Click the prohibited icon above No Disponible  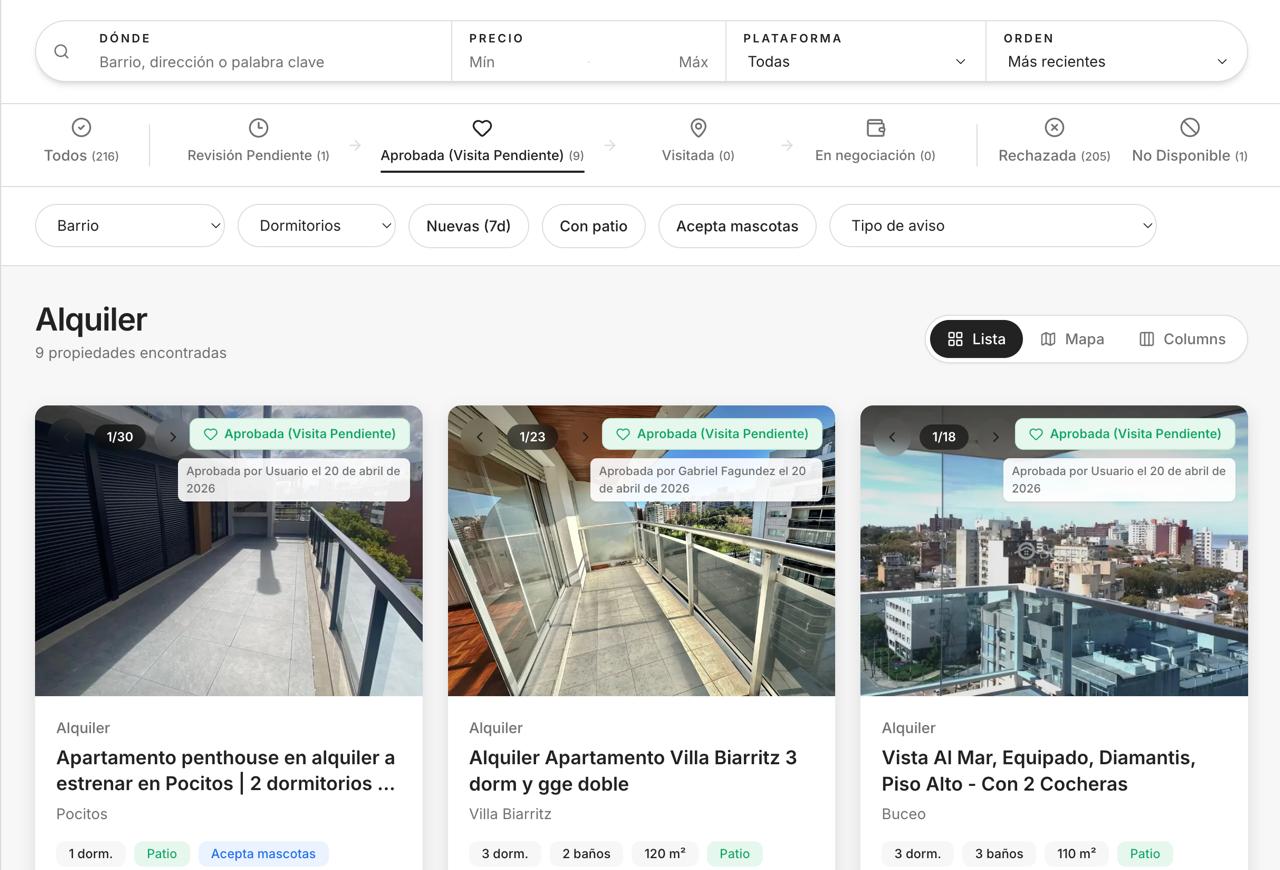point(1189,127)
